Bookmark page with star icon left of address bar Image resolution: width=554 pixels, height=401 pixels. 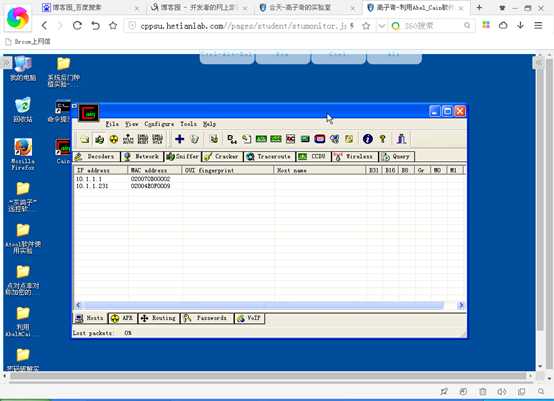pos(113,25)
